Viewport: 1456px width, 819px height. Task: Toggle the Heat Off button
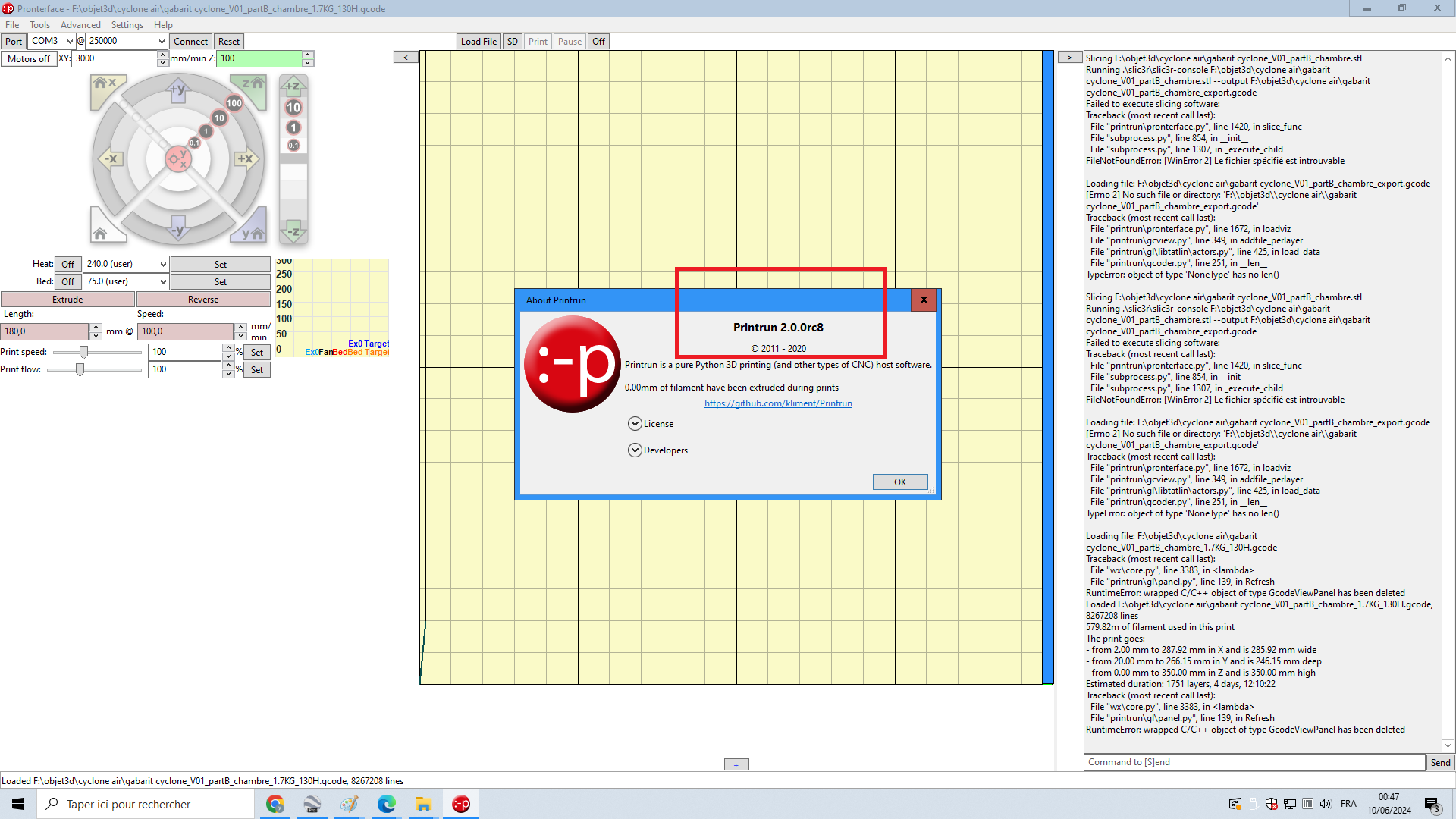pyautogui.click(x=67, y=264)
